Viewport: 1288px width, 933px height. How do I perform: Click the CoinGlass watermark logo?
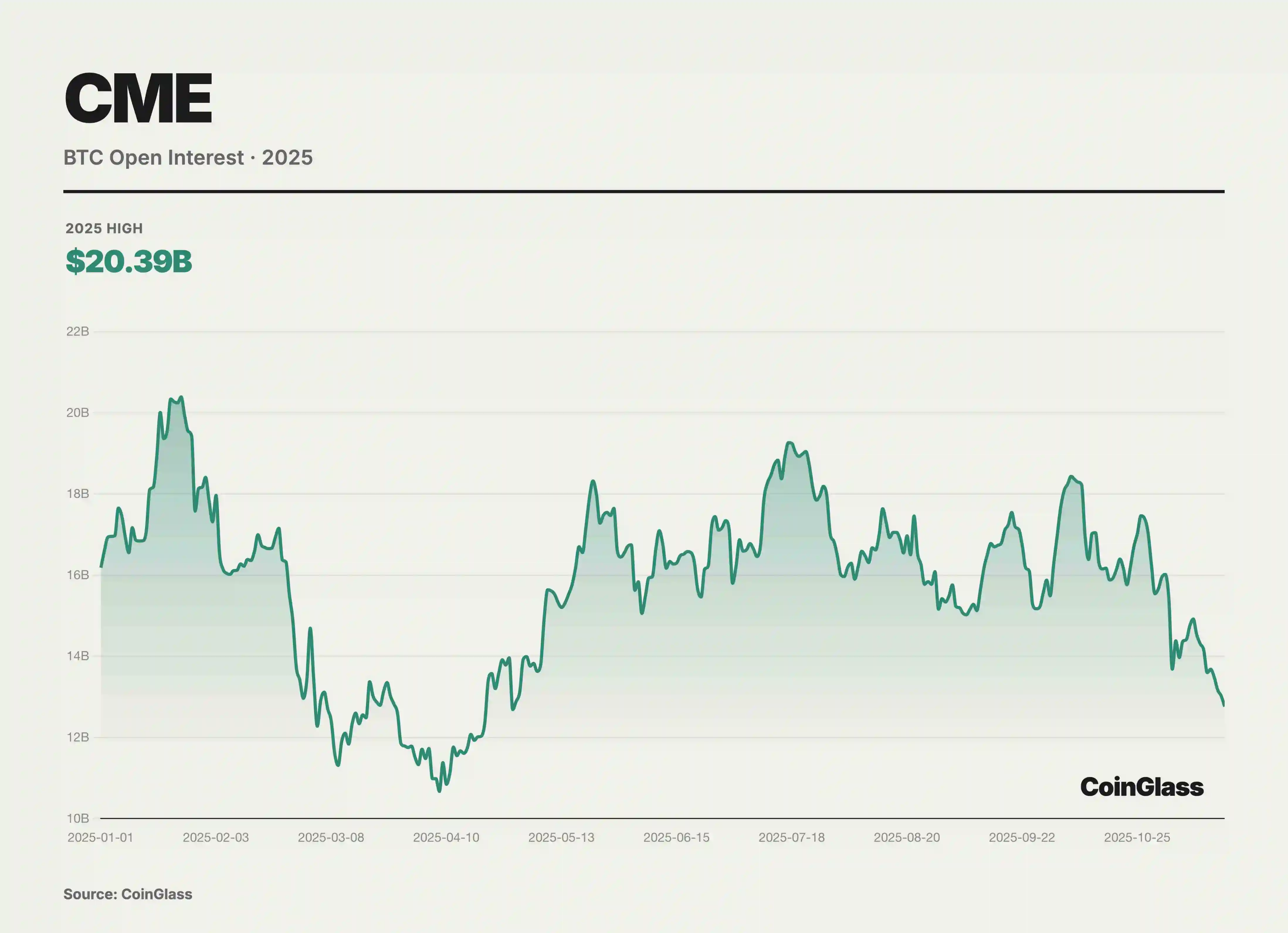coord(1141,787)
